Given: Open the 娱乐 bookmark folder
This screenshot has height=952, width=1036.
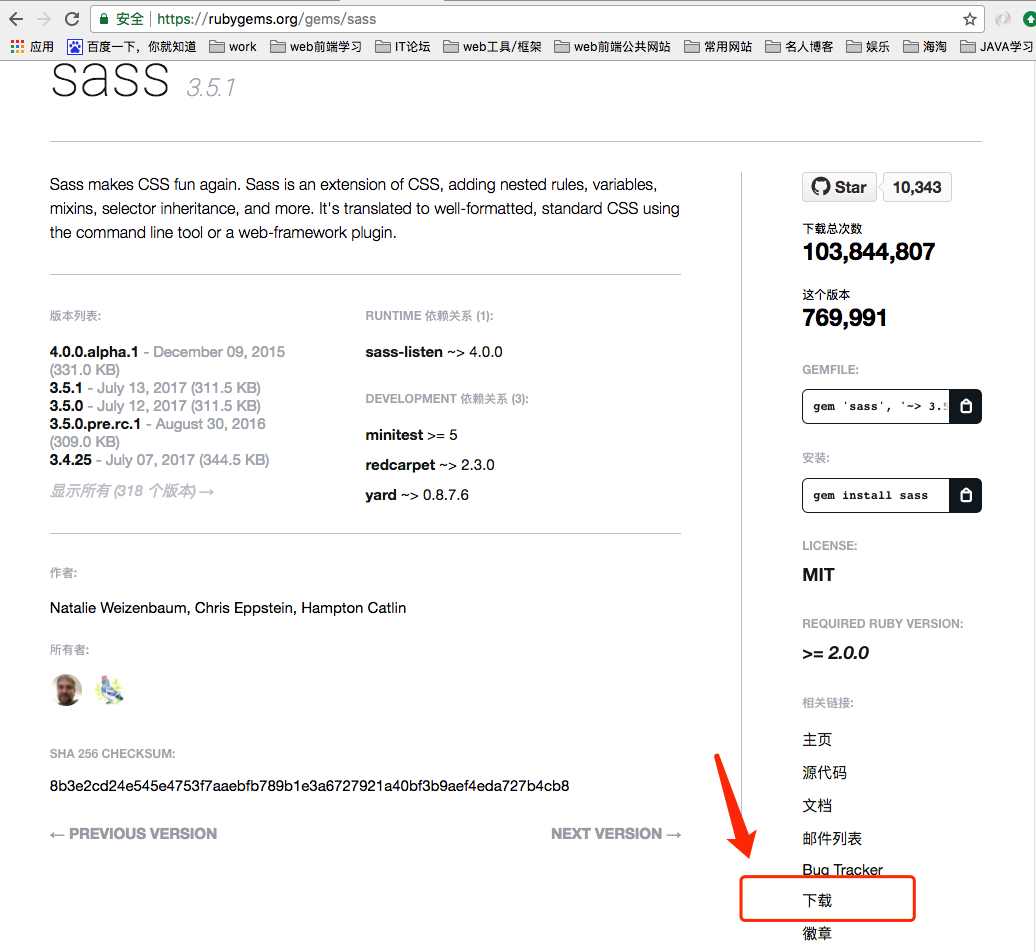Looking at the screenshot, I should click(868, 46).
